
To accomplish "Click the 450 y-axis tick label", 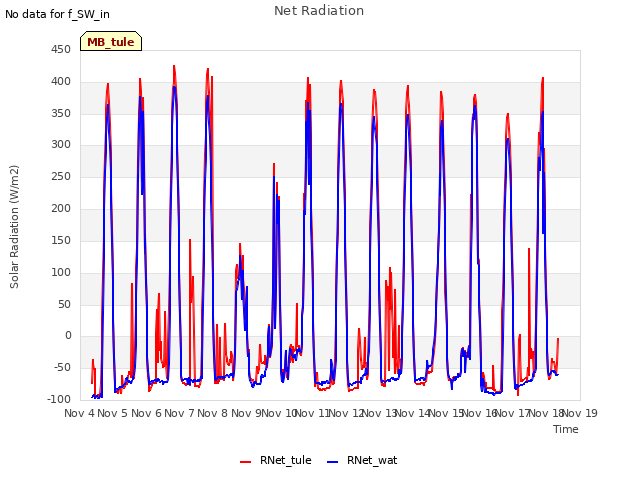I will [x=61, y=50].
